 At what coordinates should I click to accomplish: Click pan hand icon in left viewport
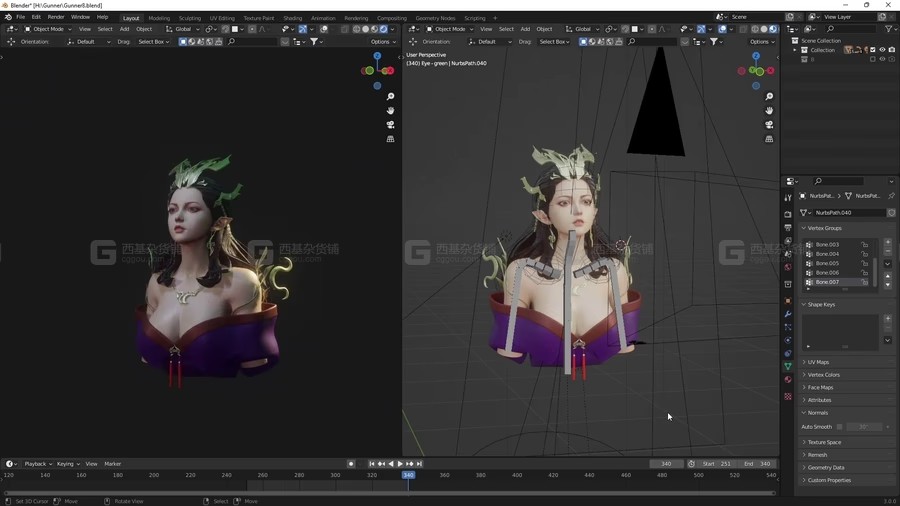[x=390, y=110]
